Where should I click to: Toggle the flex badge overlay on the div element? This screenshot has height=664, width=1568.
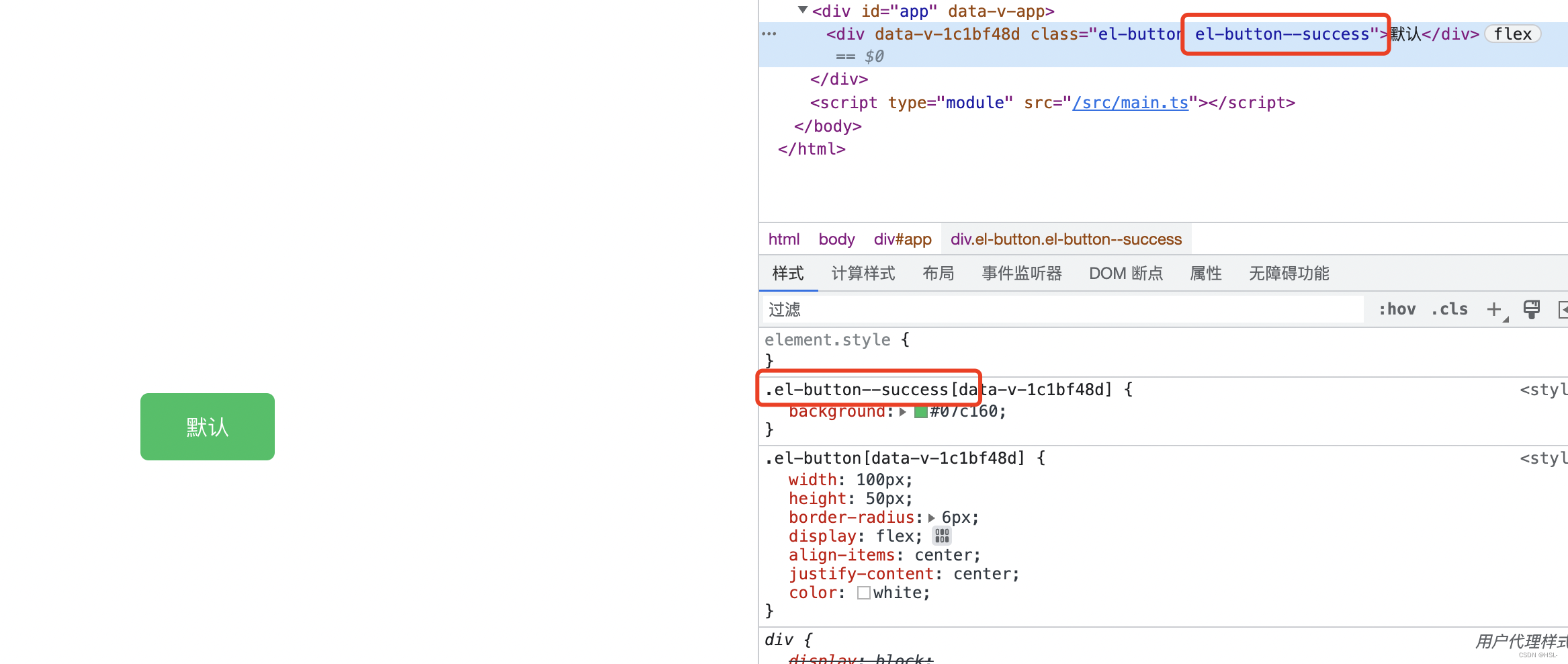1512,34
